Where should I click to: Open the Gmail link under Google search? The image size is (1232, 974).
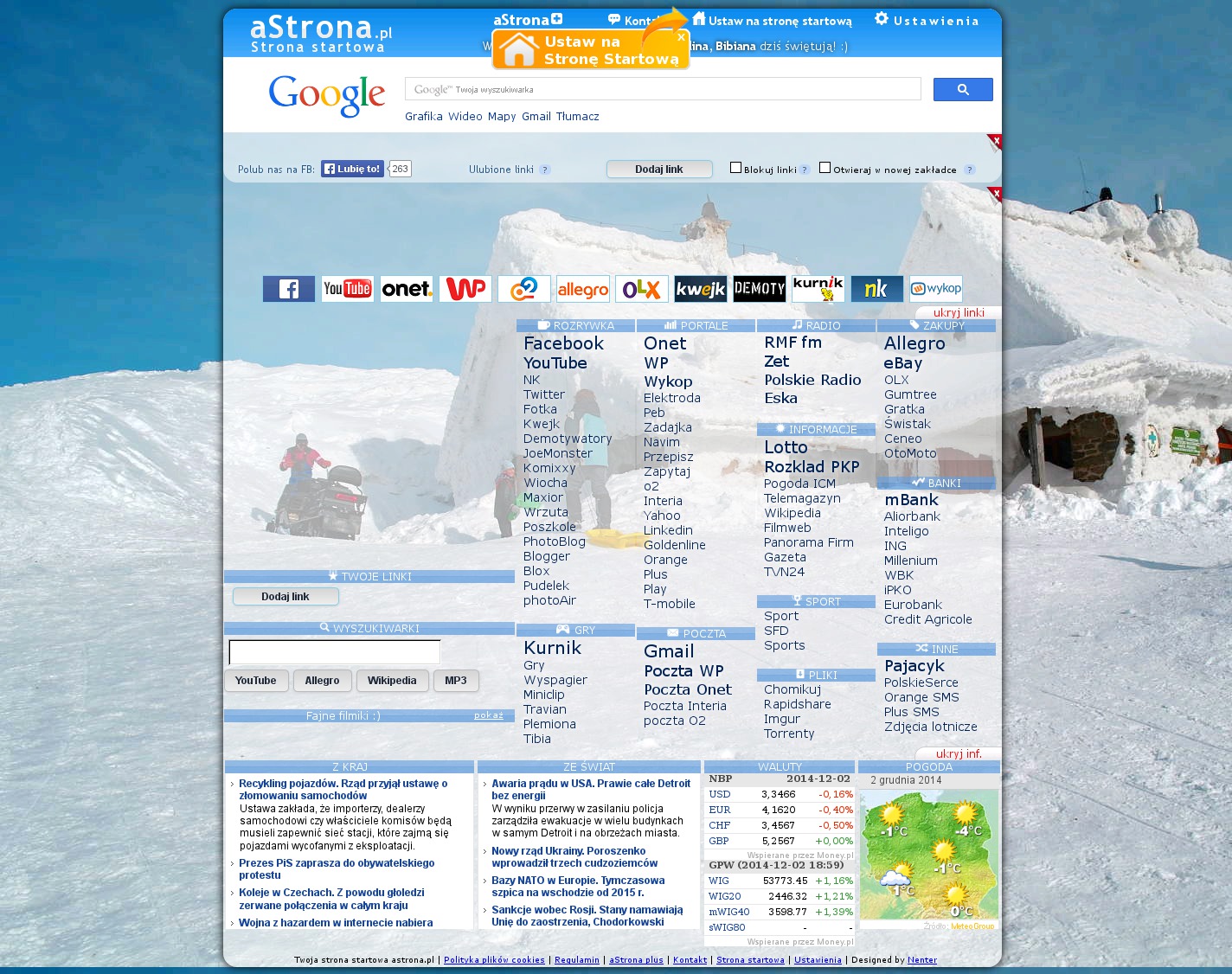(536, 117)
